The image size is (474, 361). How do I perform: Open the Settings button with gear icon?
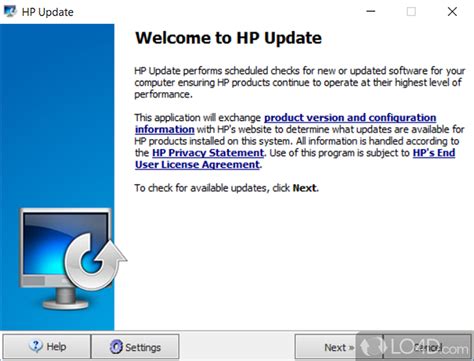click(135, 347)
